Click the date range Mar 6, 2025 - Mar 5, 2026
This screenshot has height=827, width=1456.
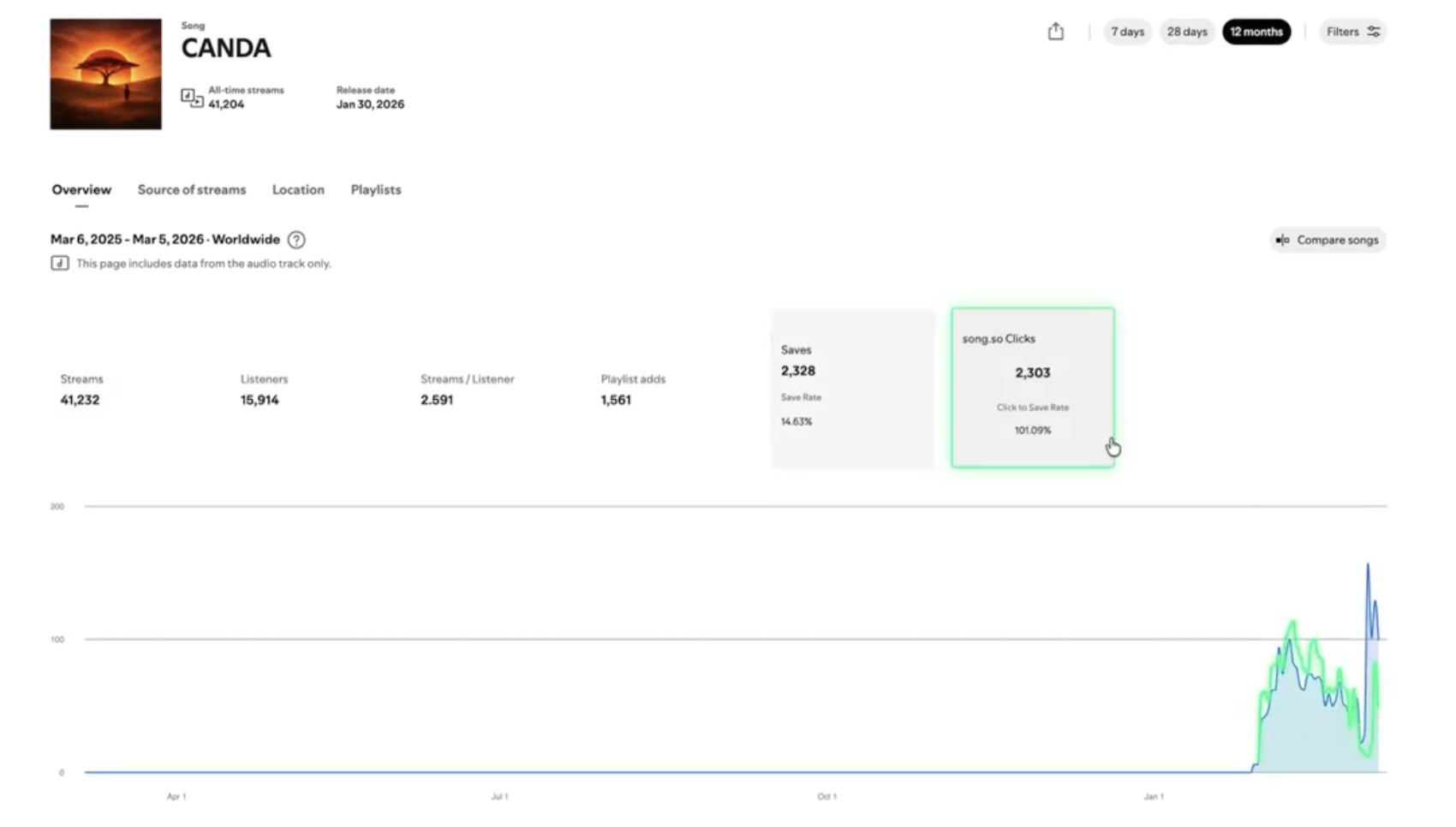pos(128,240)
